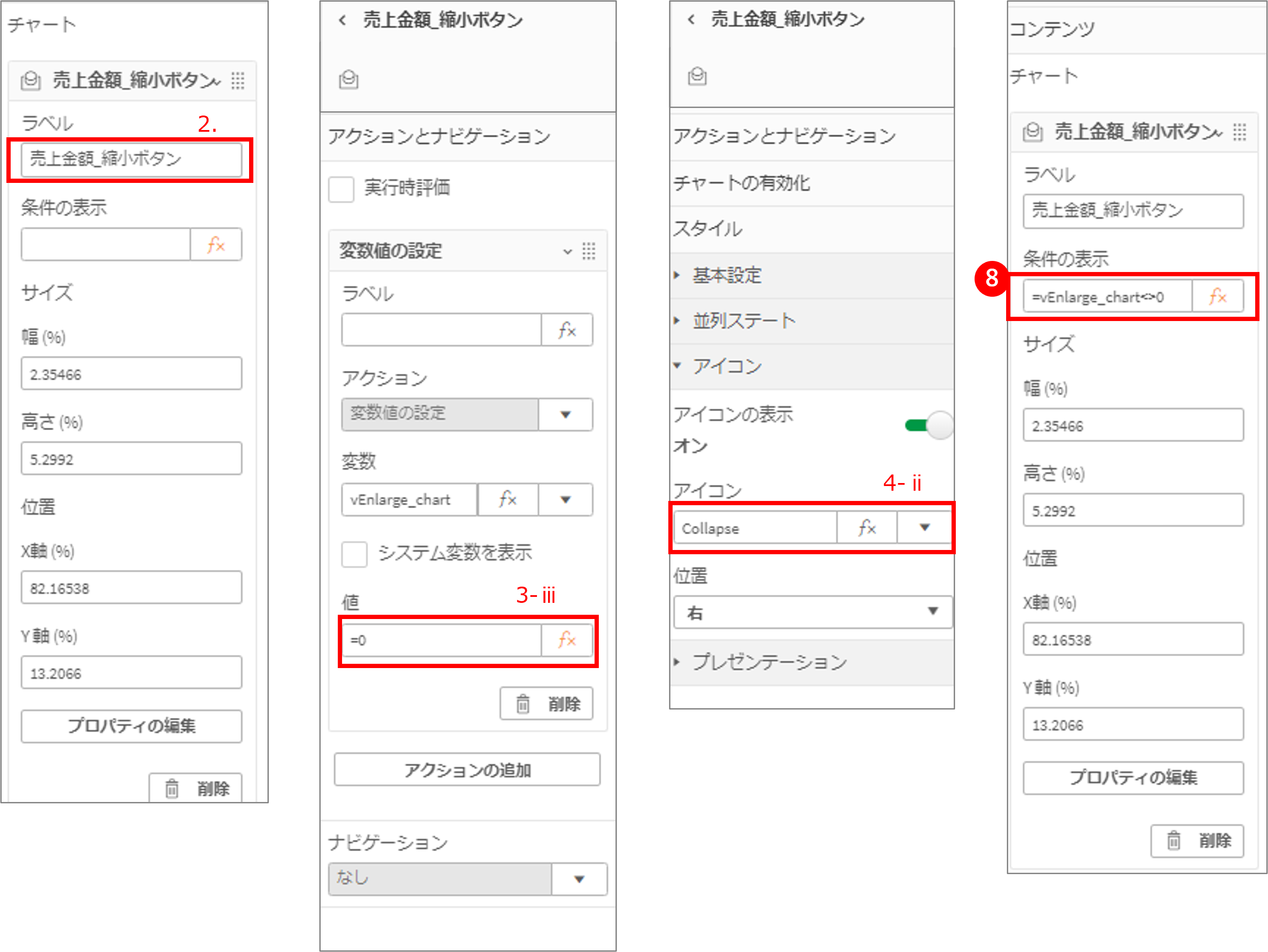Click the ラベル field in the コンテンツ panel
This screenshot has width=1268, height=952.
point(1133,211)
